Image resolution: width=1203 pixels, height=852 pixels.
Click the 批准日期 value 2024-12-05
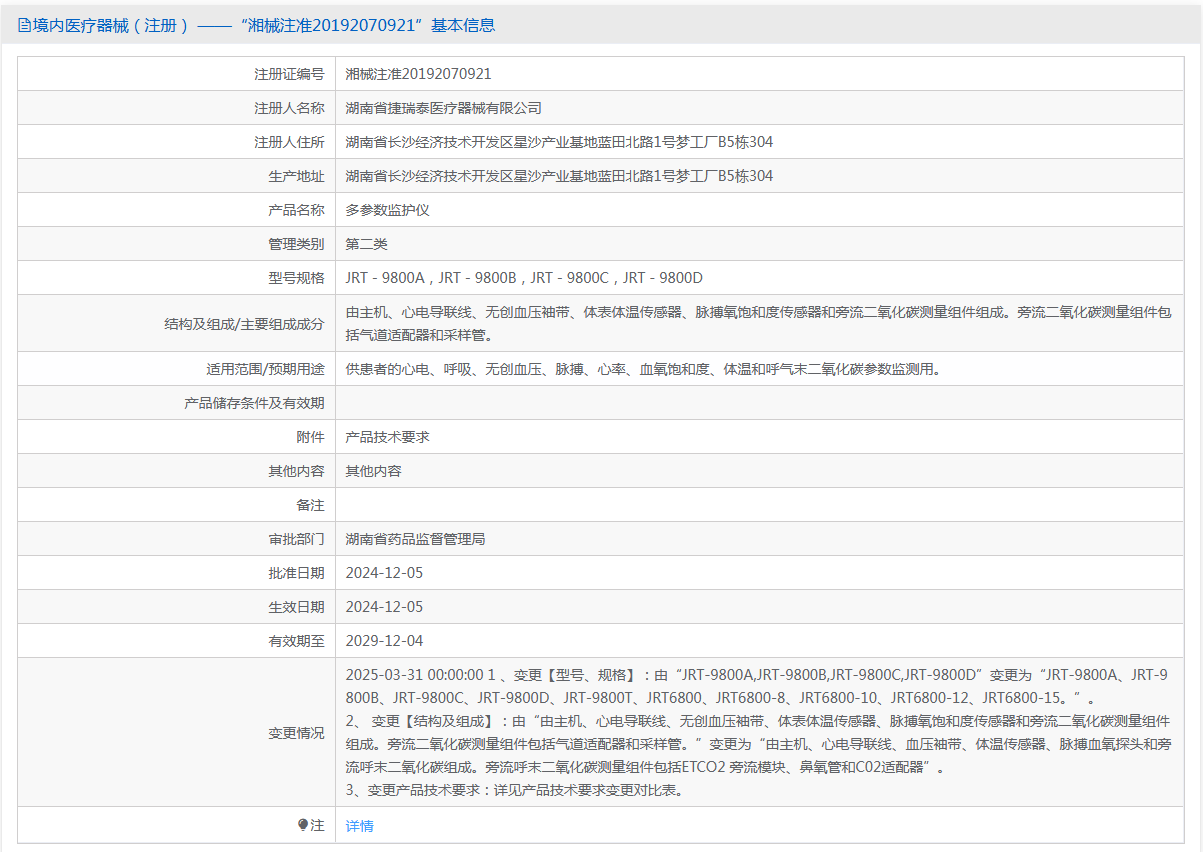(x=384, y=573)
